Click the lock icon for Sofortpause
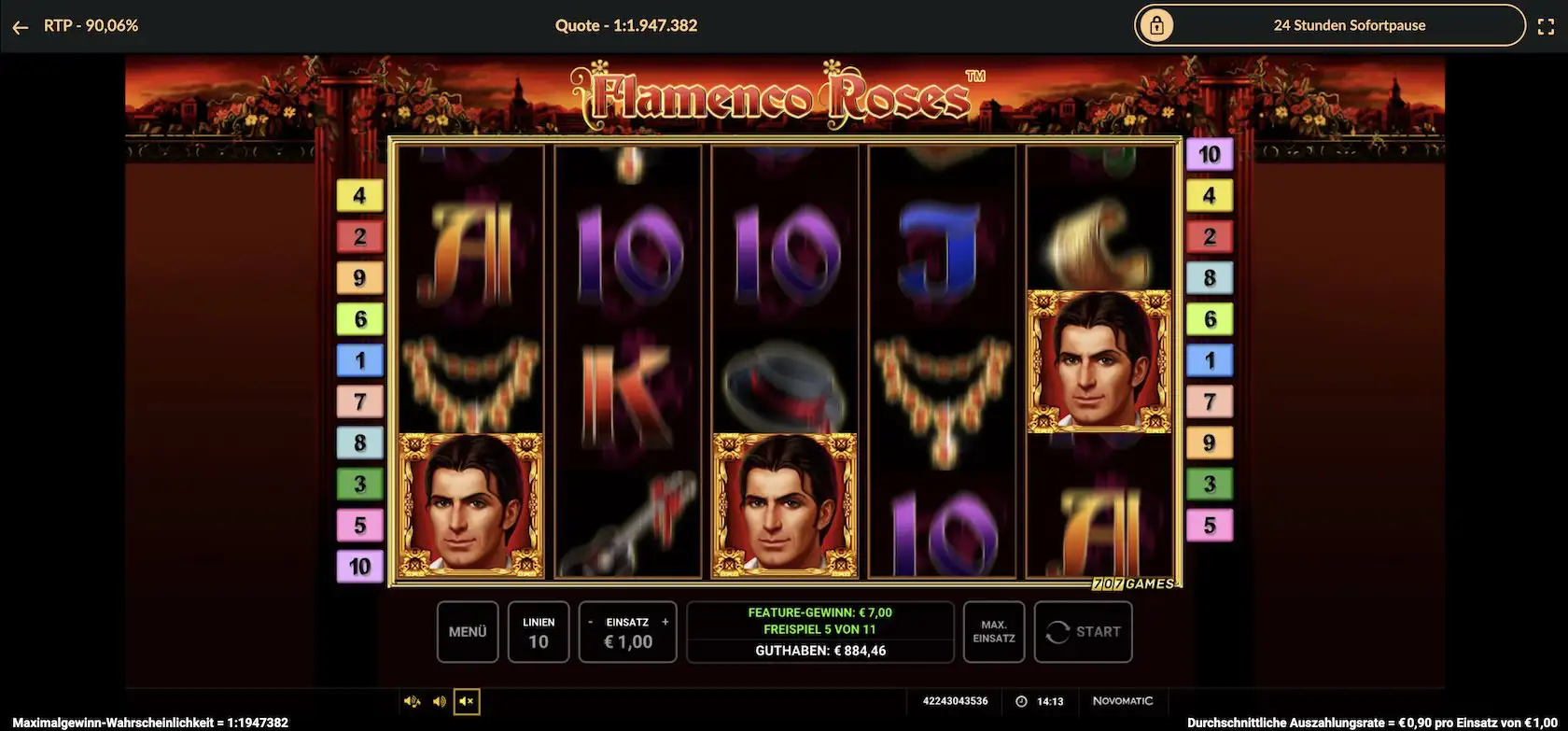Image resolution: width=1568 pixels, height=731 pixels. pyautogui.click(x=1156, y=26)
